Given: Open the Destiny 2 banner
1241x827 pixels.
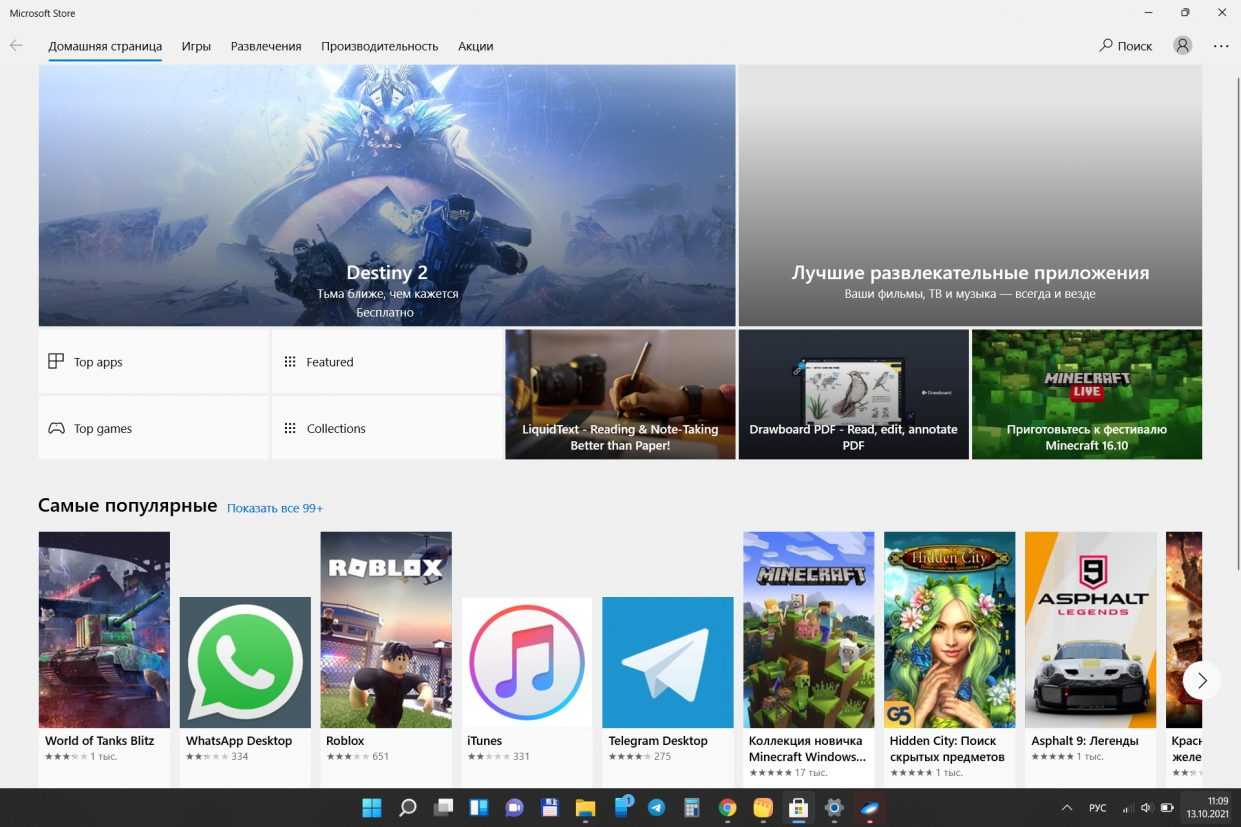Looking at the screenshot, I should click(387, 196).
